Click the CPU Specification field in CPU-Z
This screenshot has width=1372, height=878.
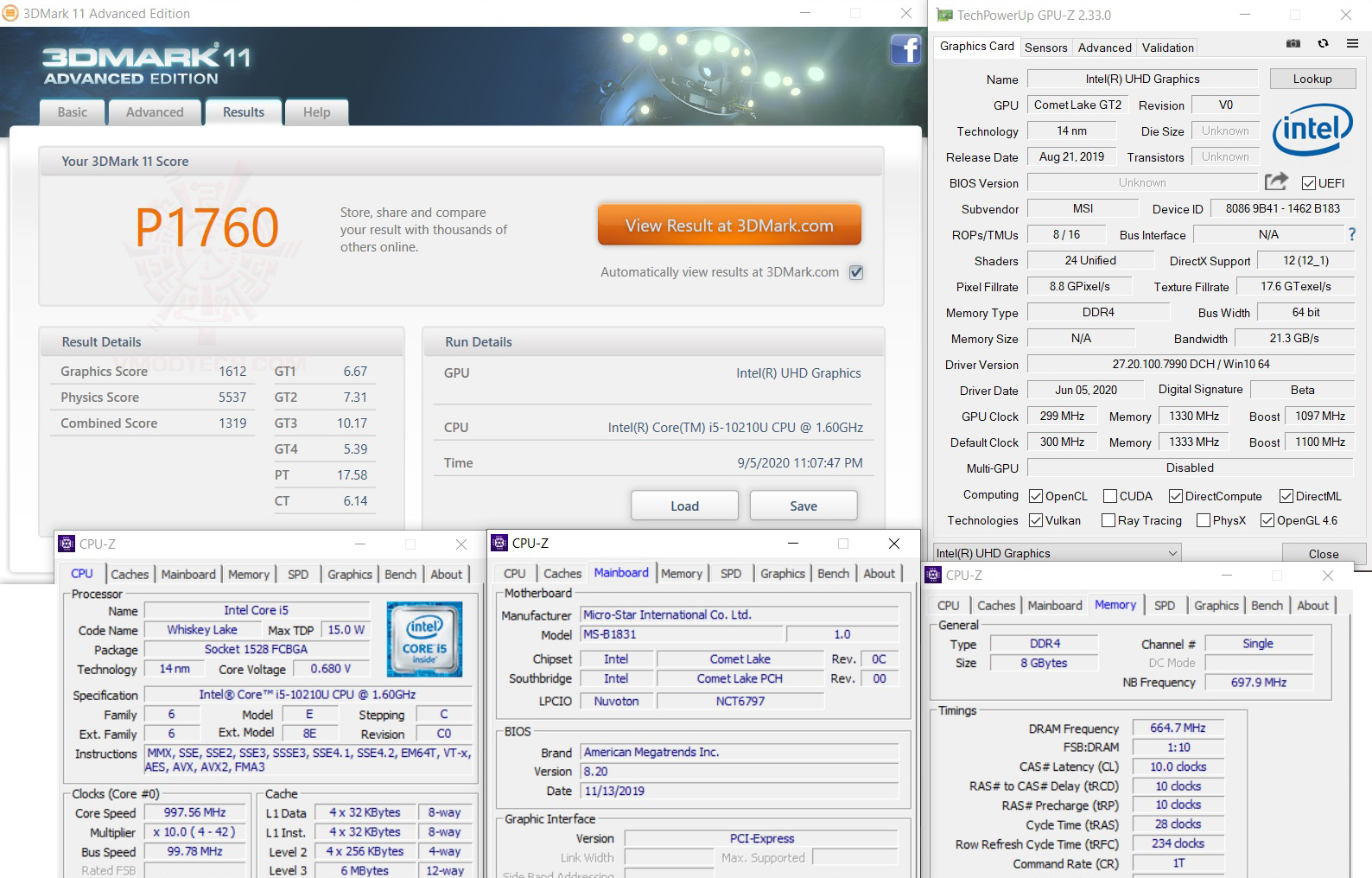click(x=308, y=695)
